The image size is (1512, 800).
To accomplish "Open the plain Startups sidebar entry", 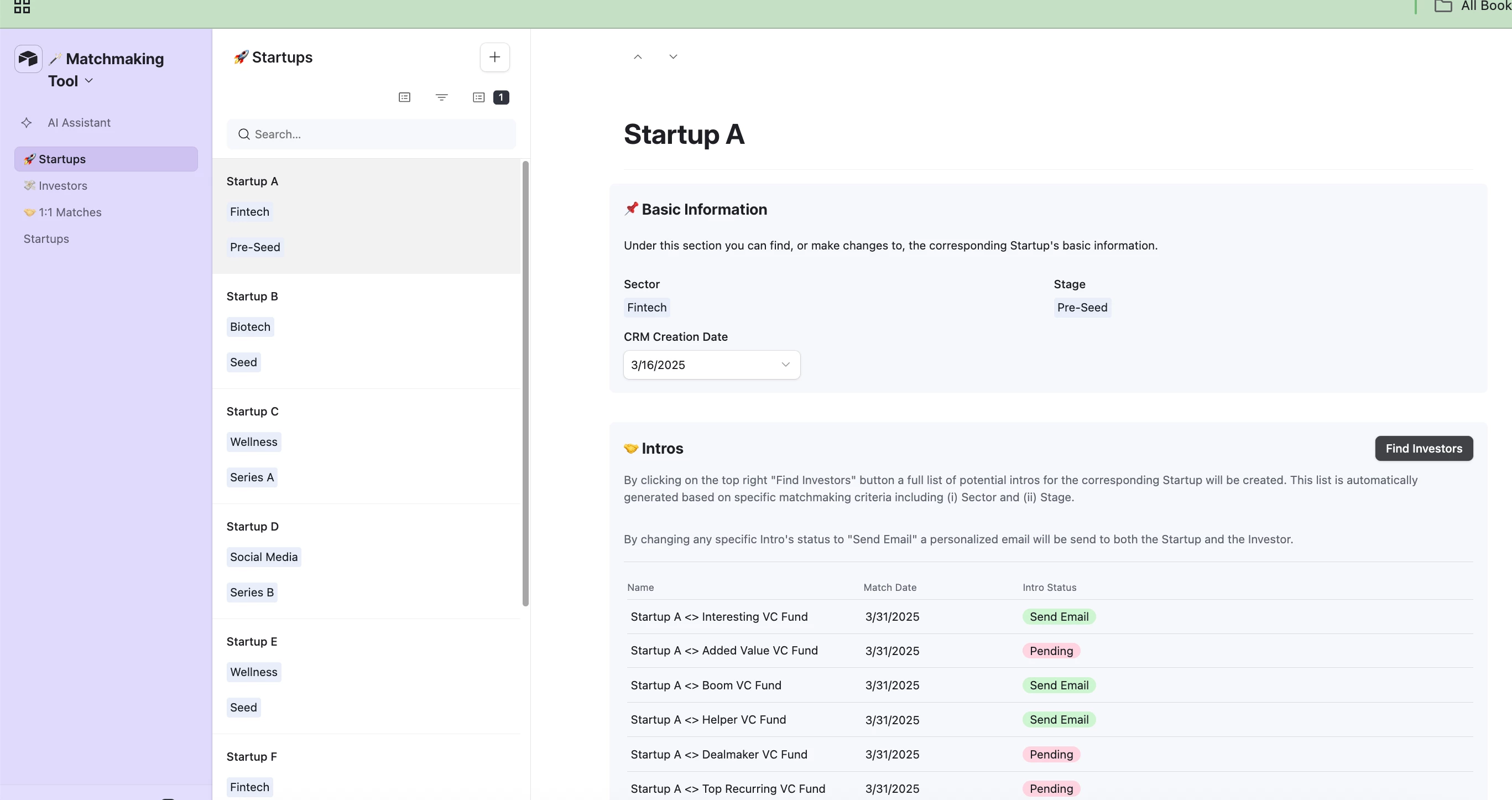I will tap(46, 239).
